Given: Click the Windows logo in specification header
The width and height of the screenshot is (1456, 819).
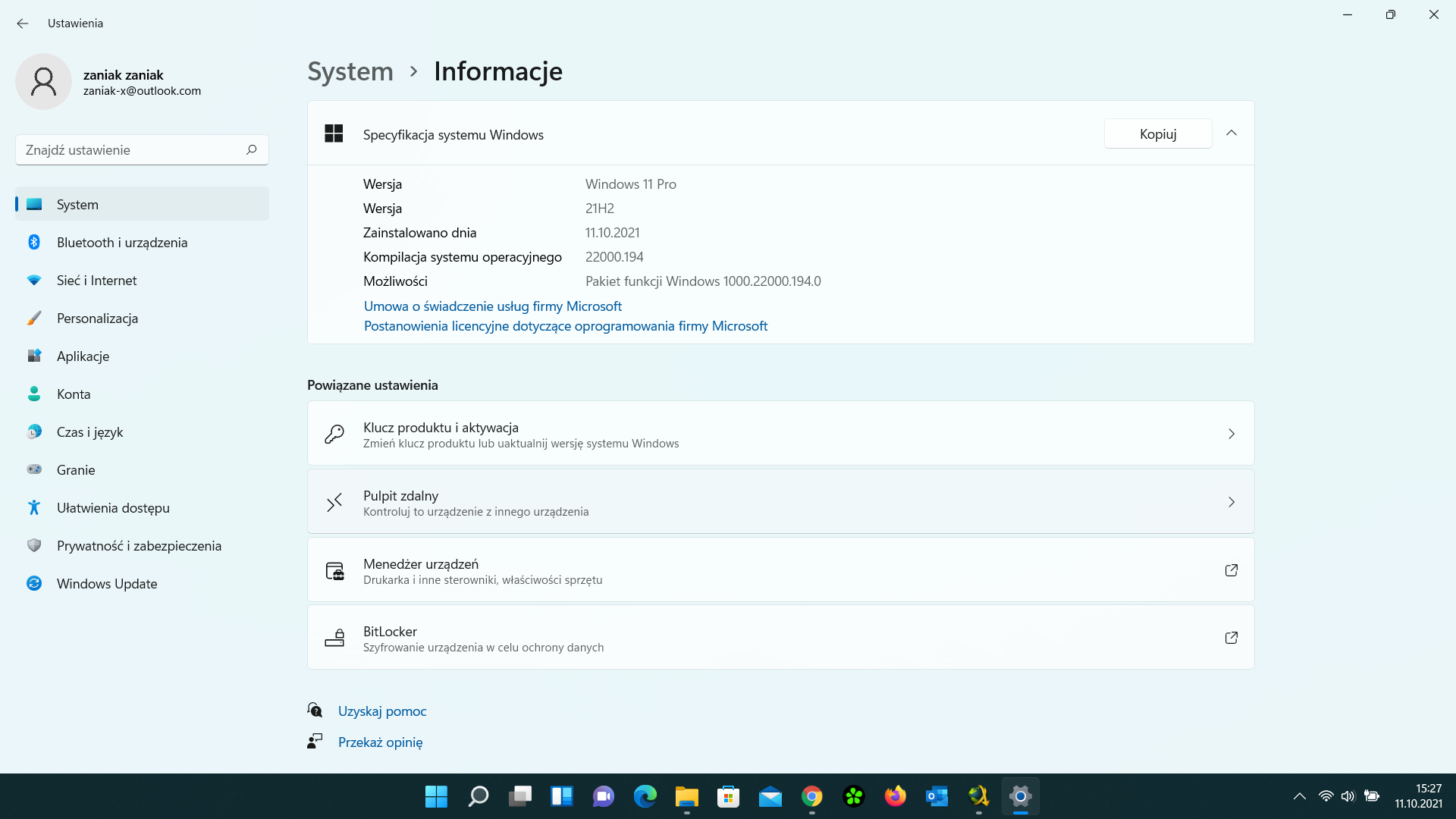Looking at the screenshot, I should 334,133.
